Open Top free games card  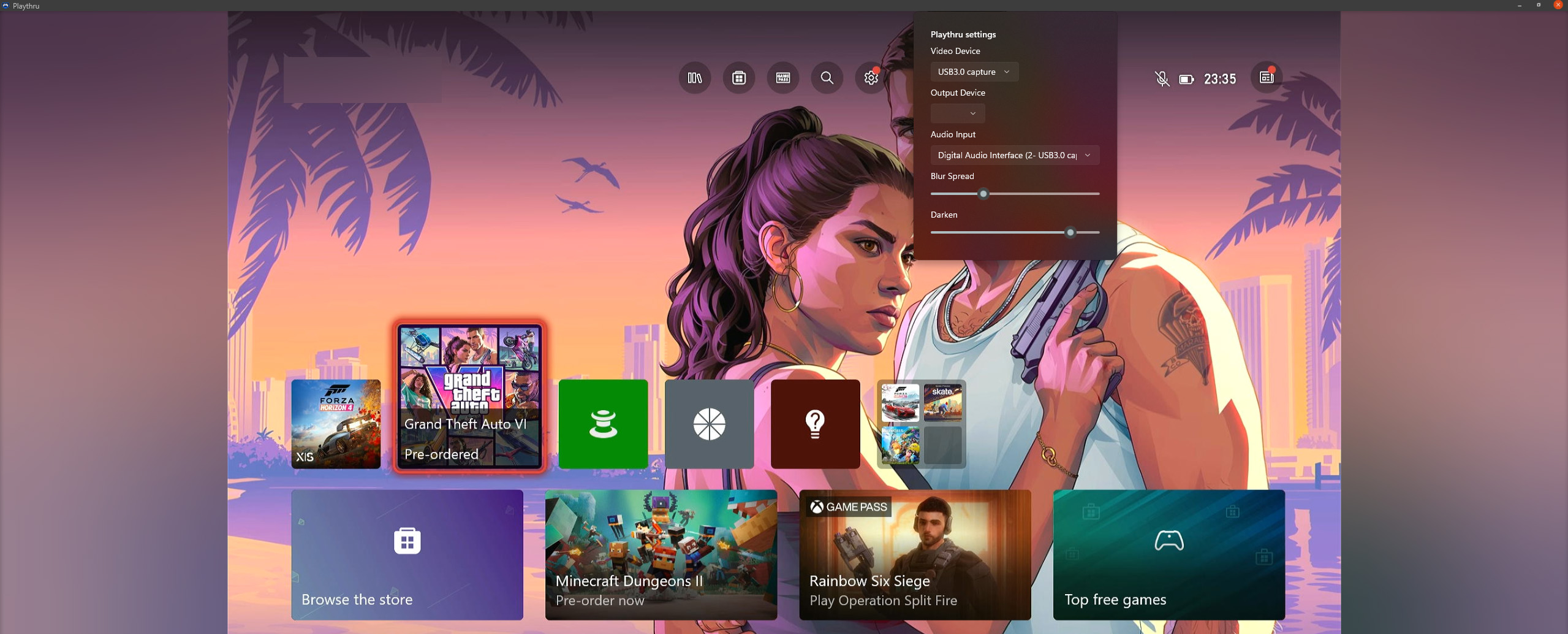click(1168, 554)
